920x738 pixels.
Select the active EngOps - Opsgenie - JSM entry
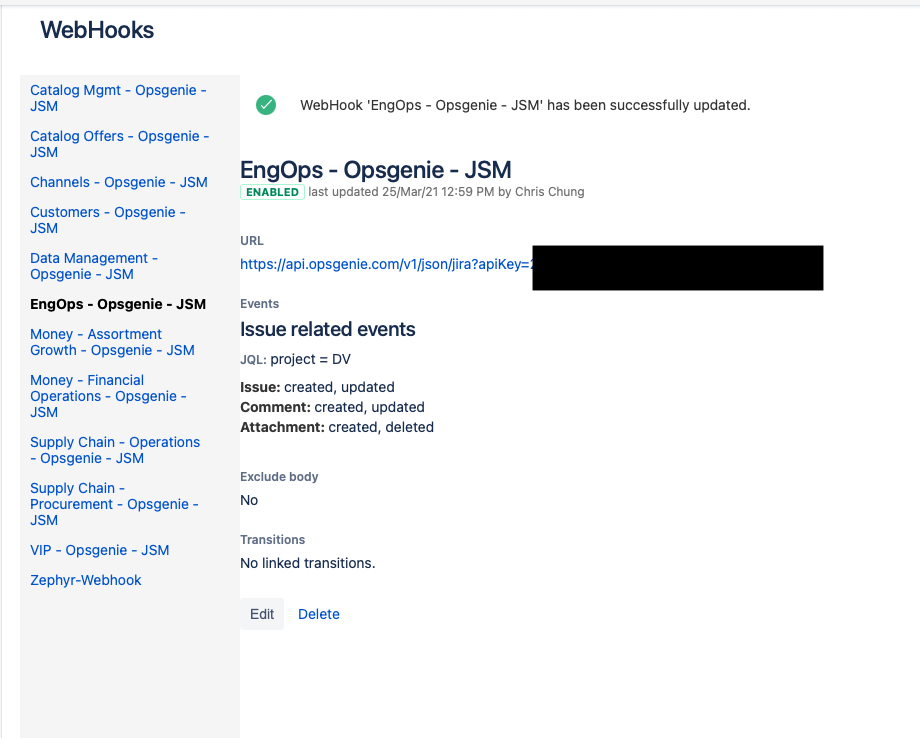[x=118, y=304]
